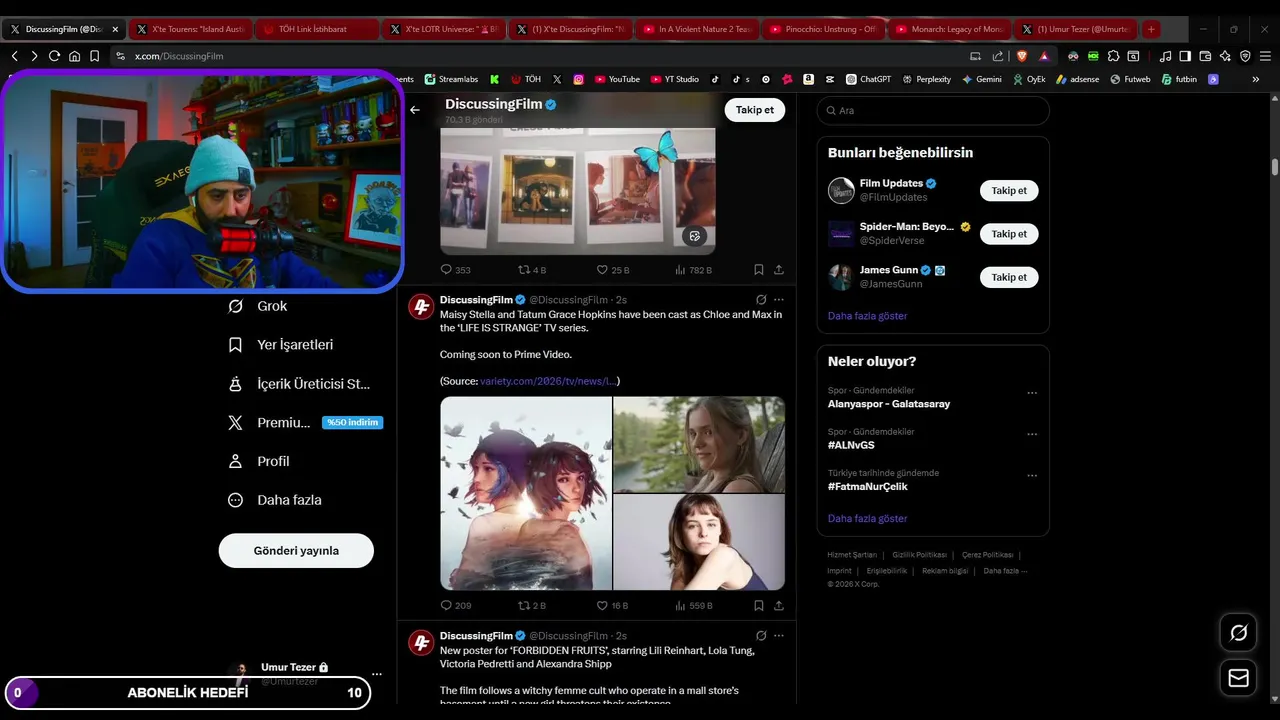Click Grok icon on Forbidden Fruits post

point(761,636)
